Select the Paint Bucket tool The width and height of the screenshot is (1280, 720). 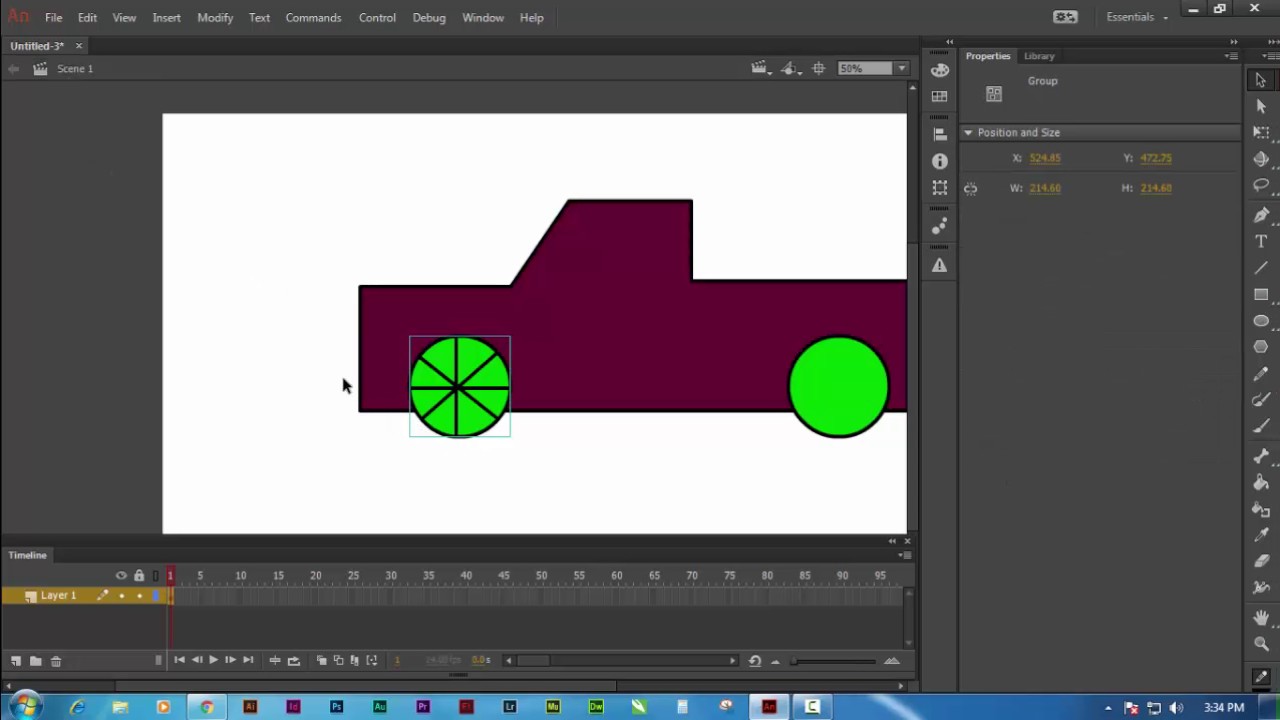point(1261,483)
